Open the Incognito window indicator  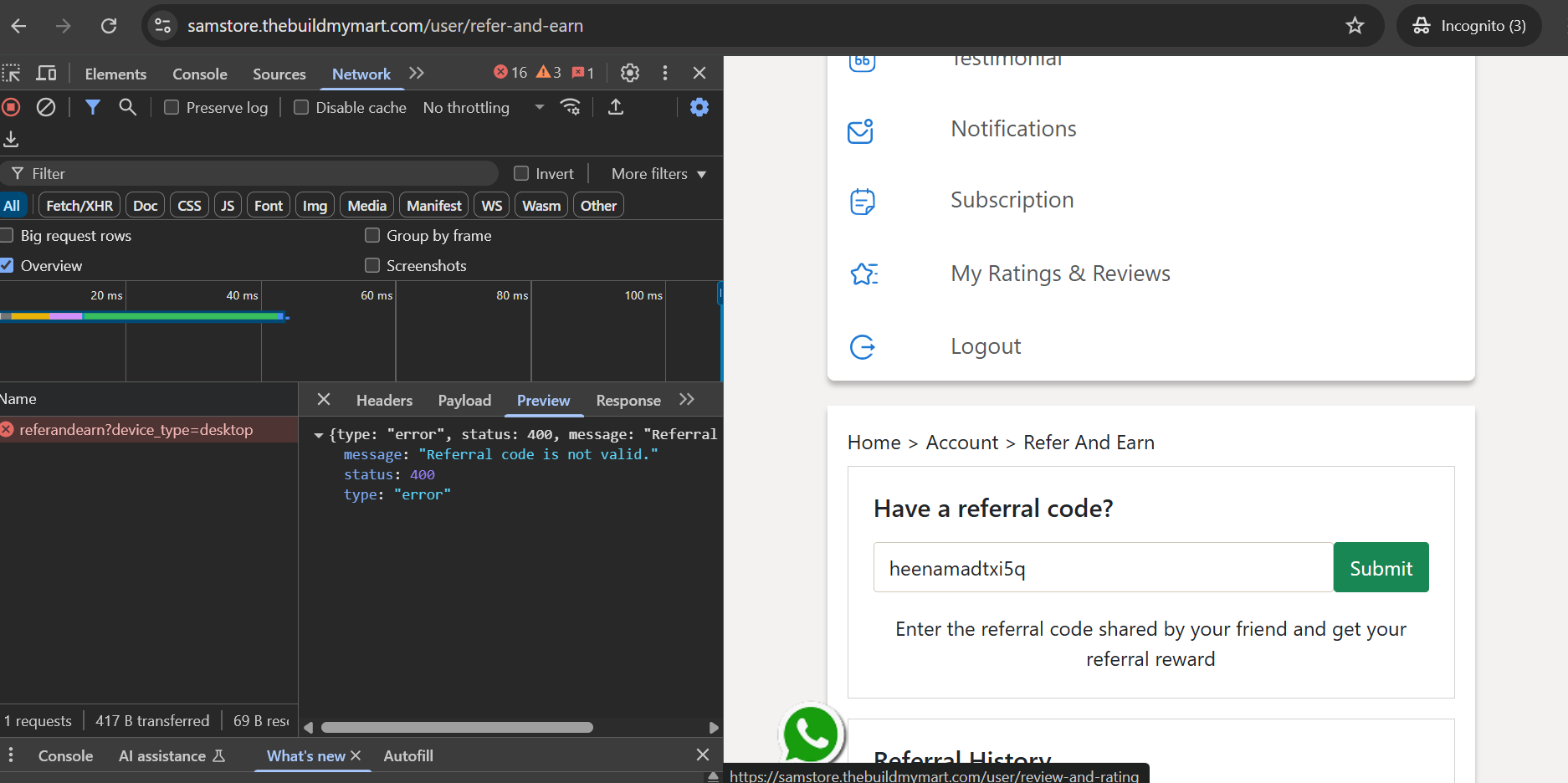[x=1469, y=26]
